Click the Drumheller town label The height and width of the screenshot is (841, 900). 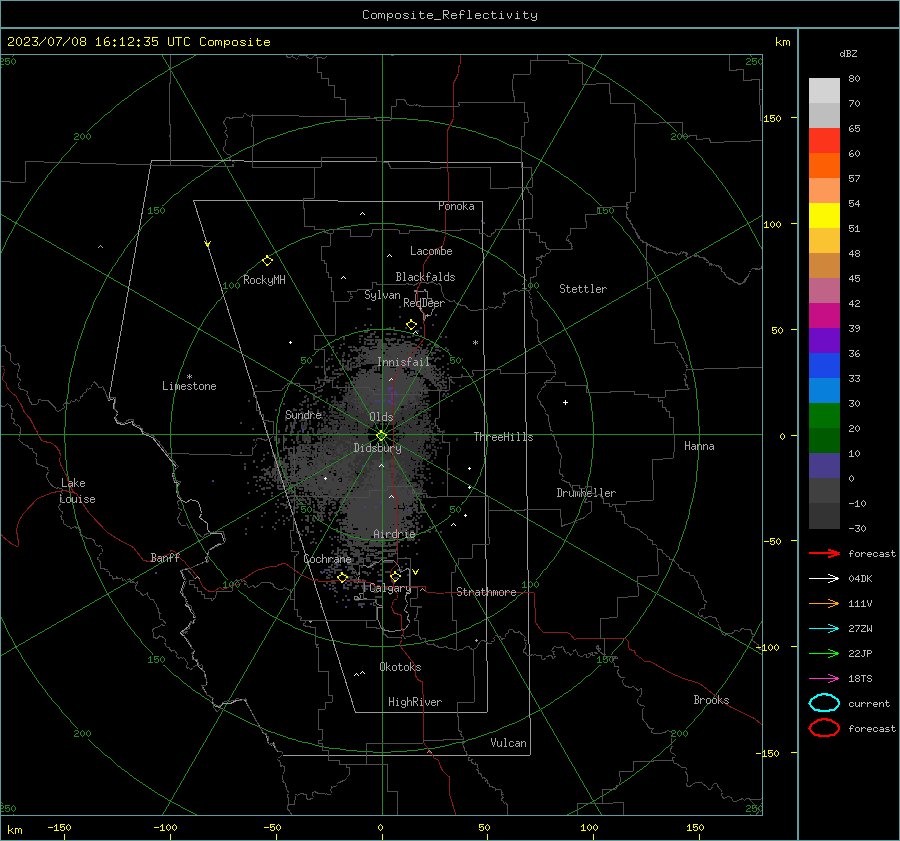(586, 493)
